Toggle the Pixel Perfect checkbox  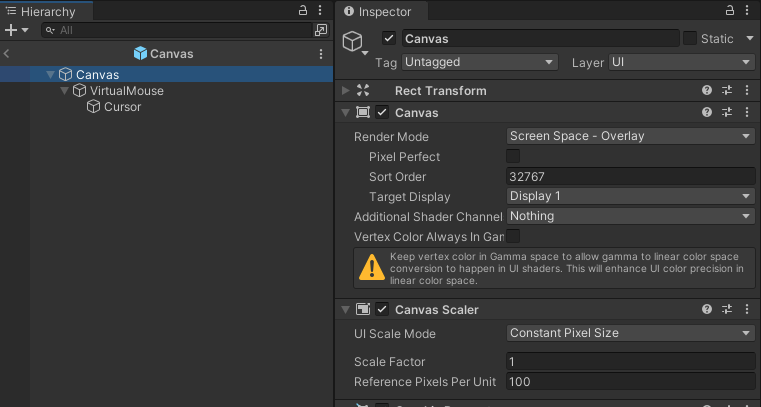tap(513, 156)
